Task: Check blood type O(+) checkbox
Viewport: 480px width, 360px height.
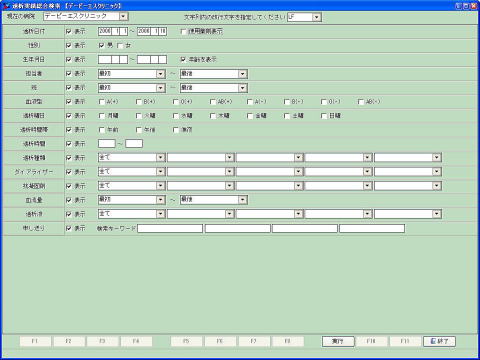Action: pyautogui.click(x=176, y=102)
